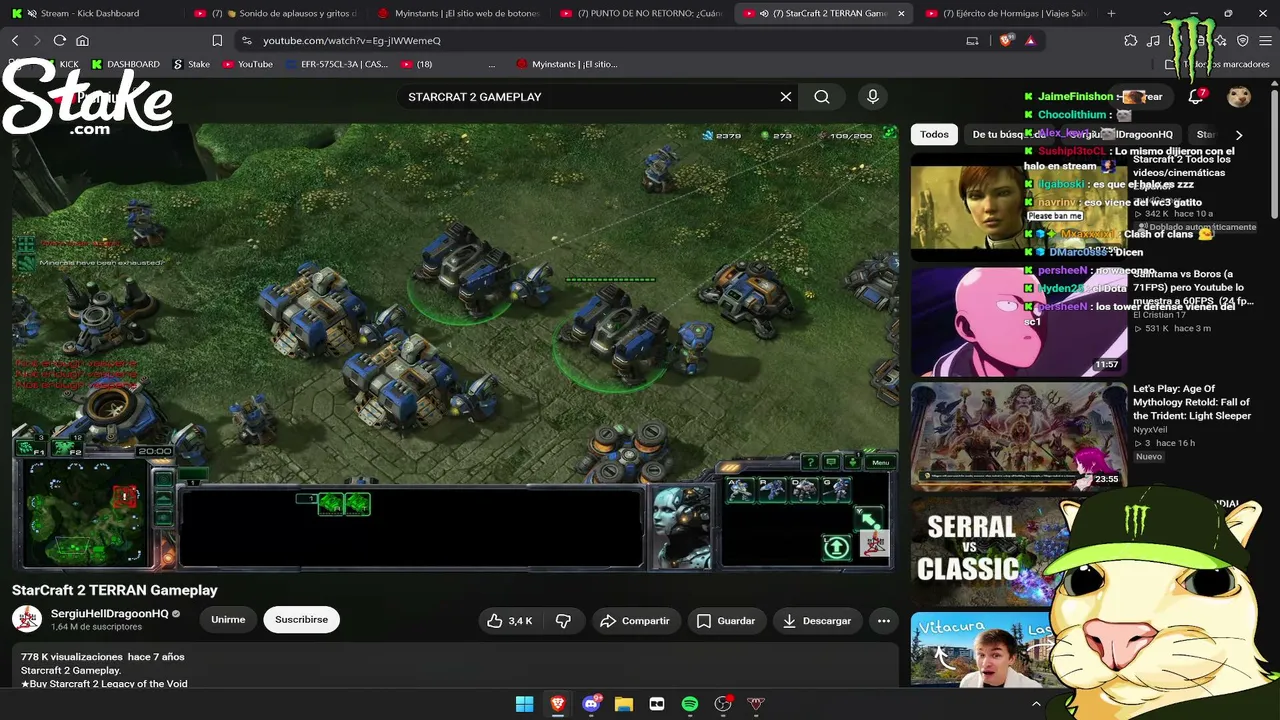Bookmark this page in address bar
The height and width of the screenshot is (720, 1280).
[x=217, y=40]
